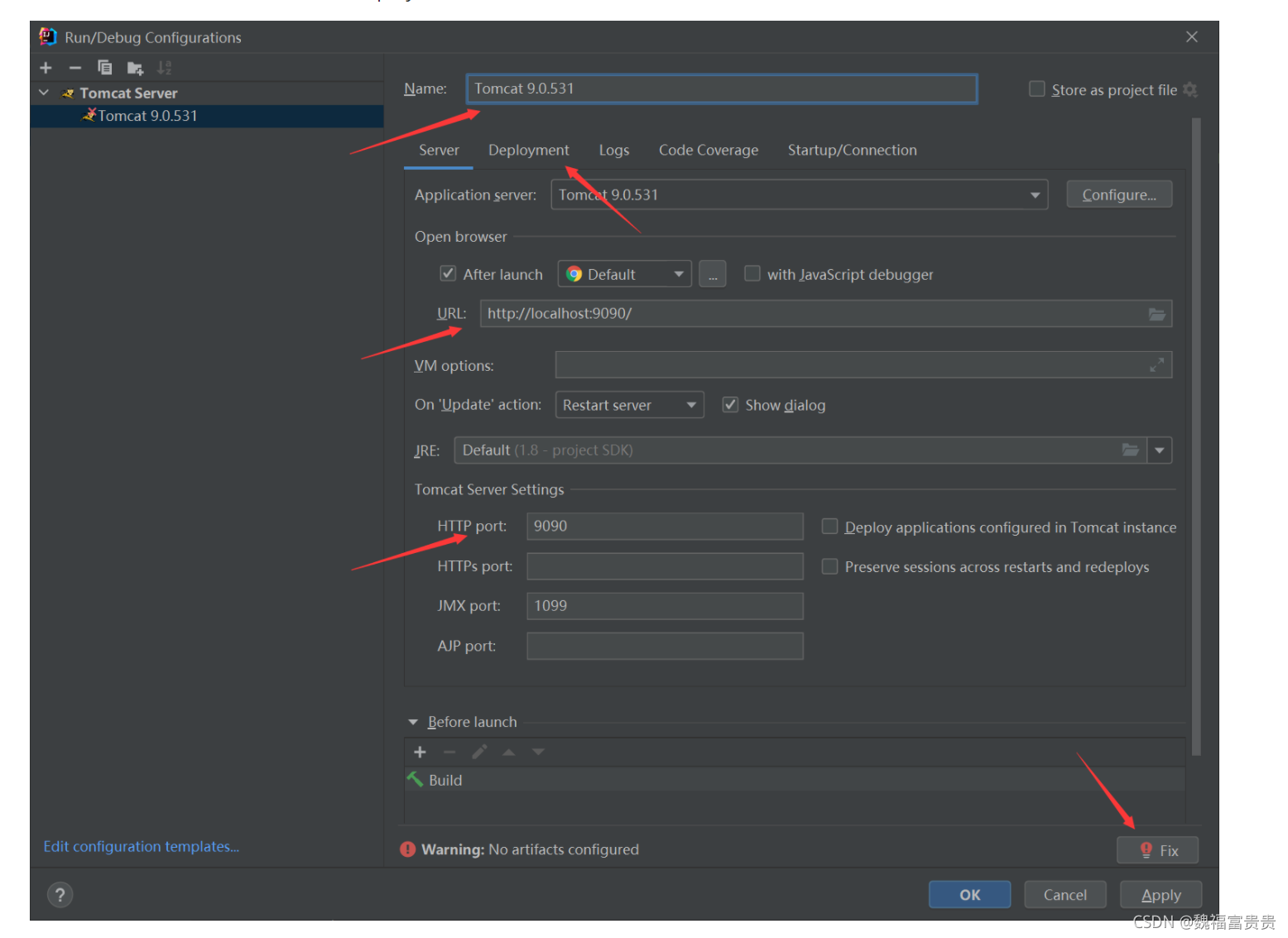Image resolution: width=1288 pixels, height=938 pixels.
Task: Click into the HTTP port field
Action: coord(665,527)
